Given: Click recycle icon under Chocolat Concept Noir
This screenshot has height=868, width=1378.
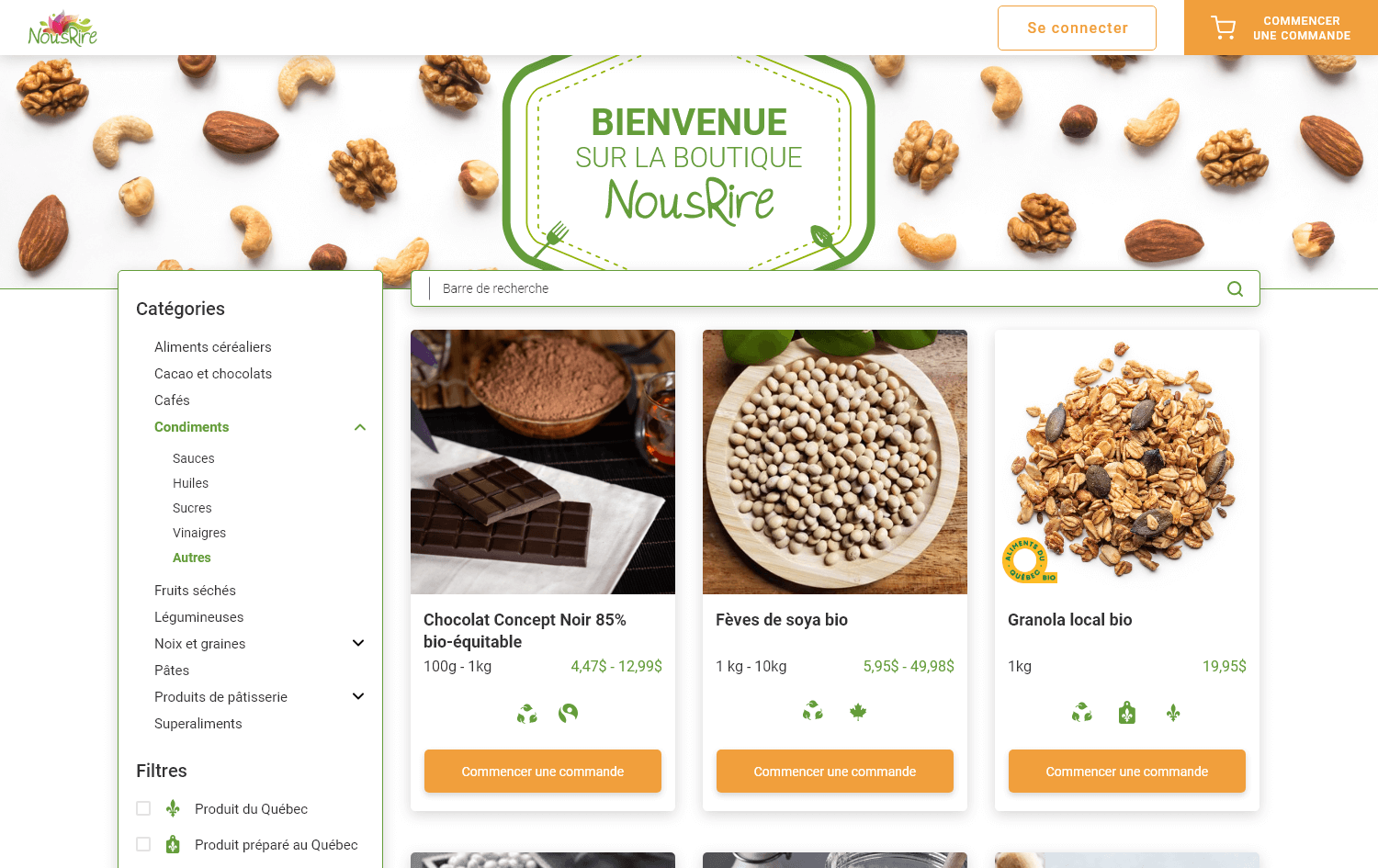Looking at the screenshot, I should 526,713.
